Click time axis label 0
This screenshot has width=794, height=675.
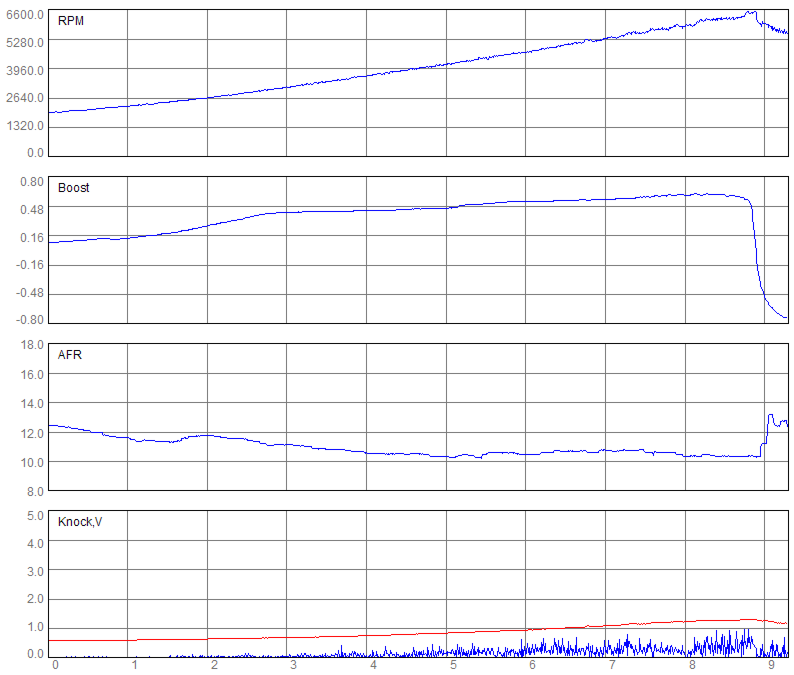pyautogui.click(x=55, y=665)
